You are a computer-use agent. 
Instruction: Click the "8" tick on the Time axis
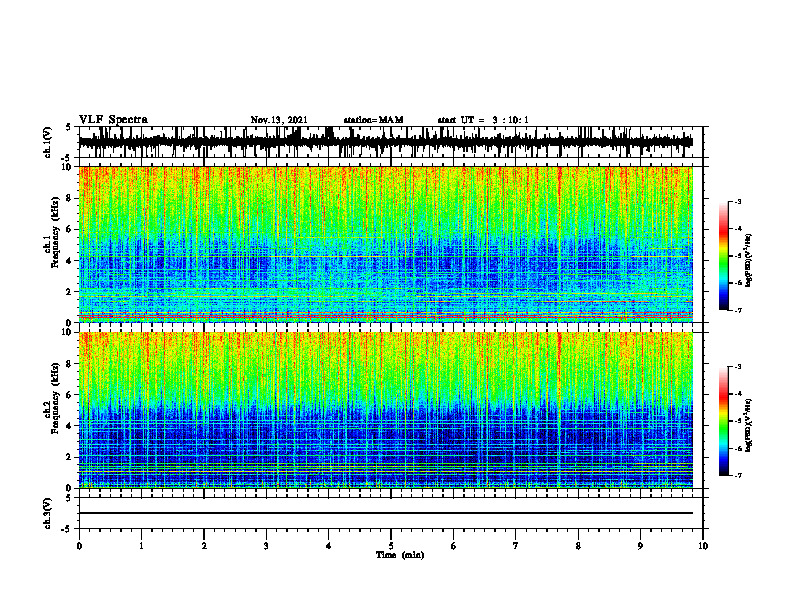[x=578, y=546]
